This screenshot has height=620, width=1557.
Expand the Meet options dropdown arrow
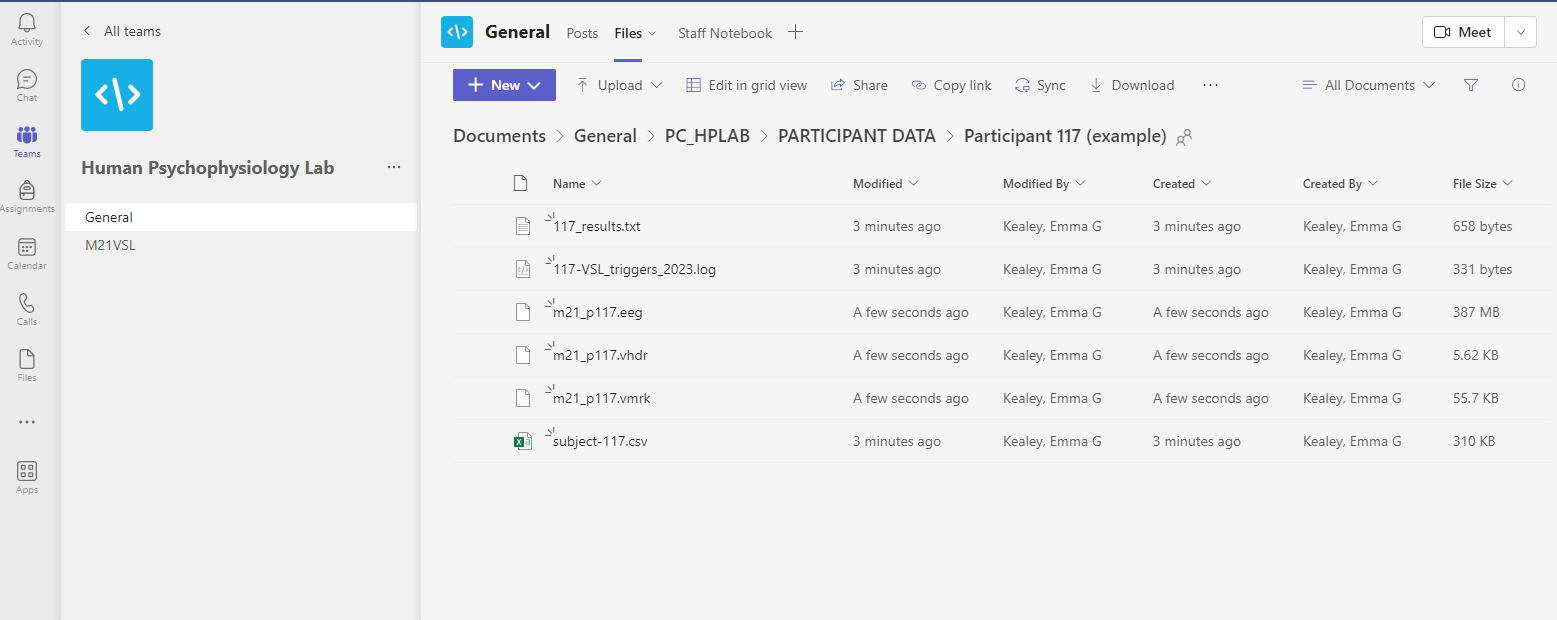[1520, 32]
